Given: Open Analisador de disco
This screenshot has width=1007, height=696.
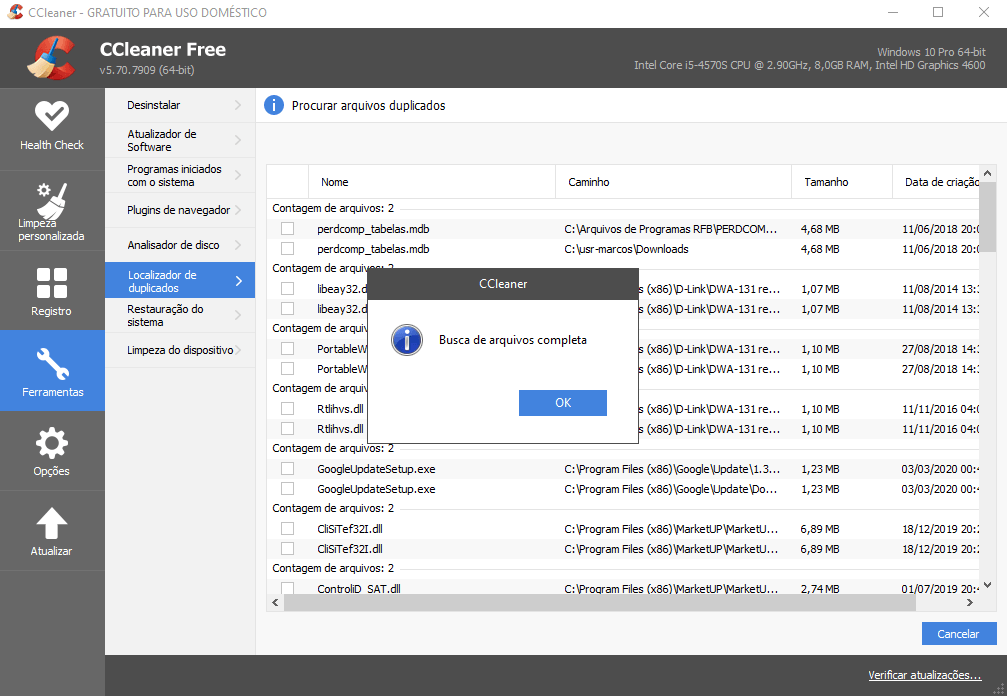Looking at the screenshot, I should [180, 245].
